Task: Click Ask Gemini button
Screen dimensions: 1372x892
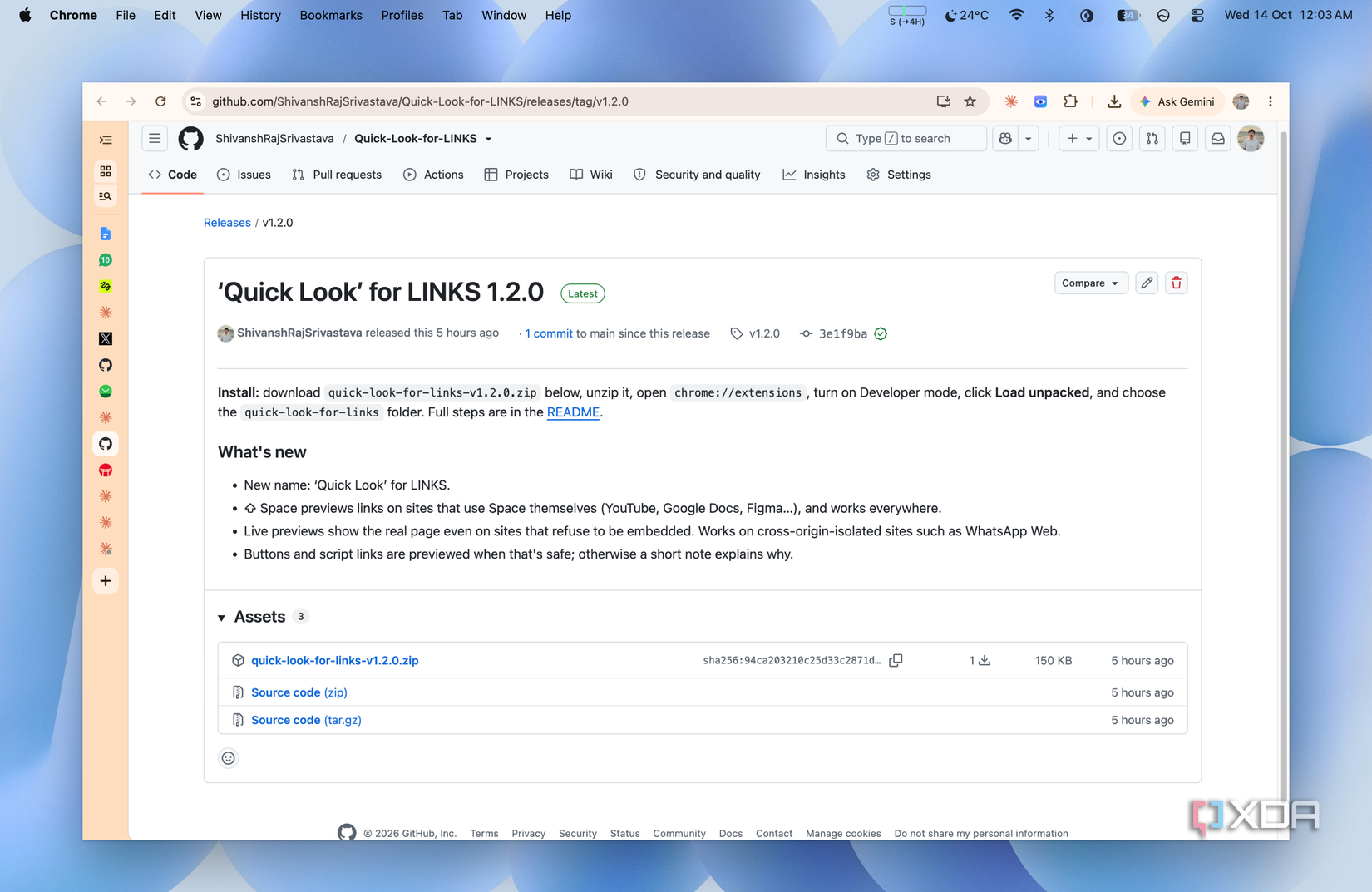Action: coord(1178,101)
